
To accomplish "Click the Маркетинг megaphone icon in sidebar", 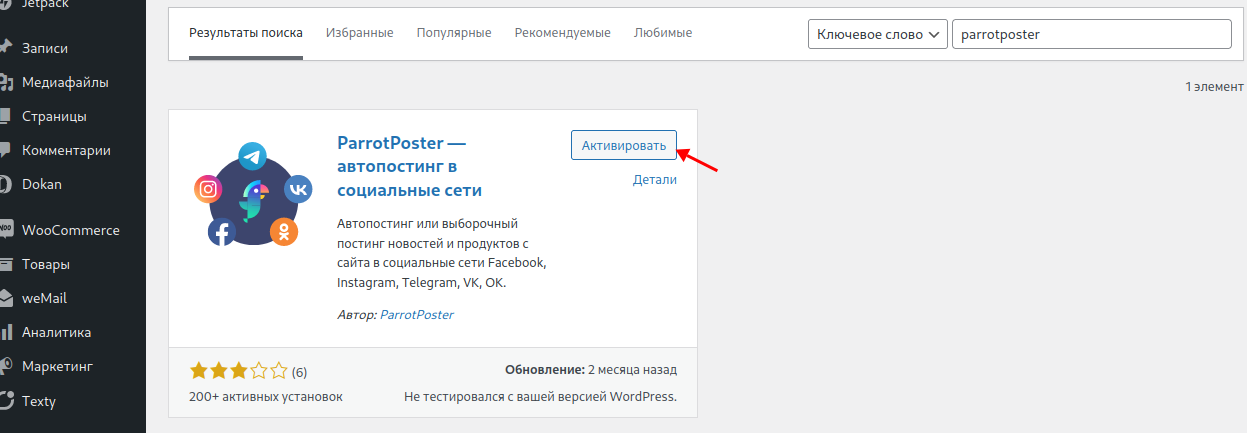I will coord(5,366).
